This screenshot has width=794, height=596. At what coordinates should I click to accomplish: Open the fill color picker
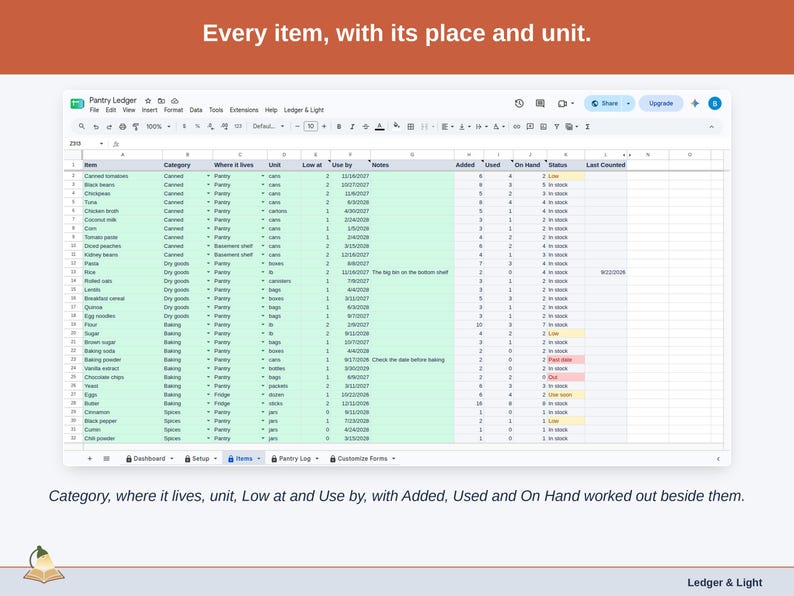[x=396, y=126]
